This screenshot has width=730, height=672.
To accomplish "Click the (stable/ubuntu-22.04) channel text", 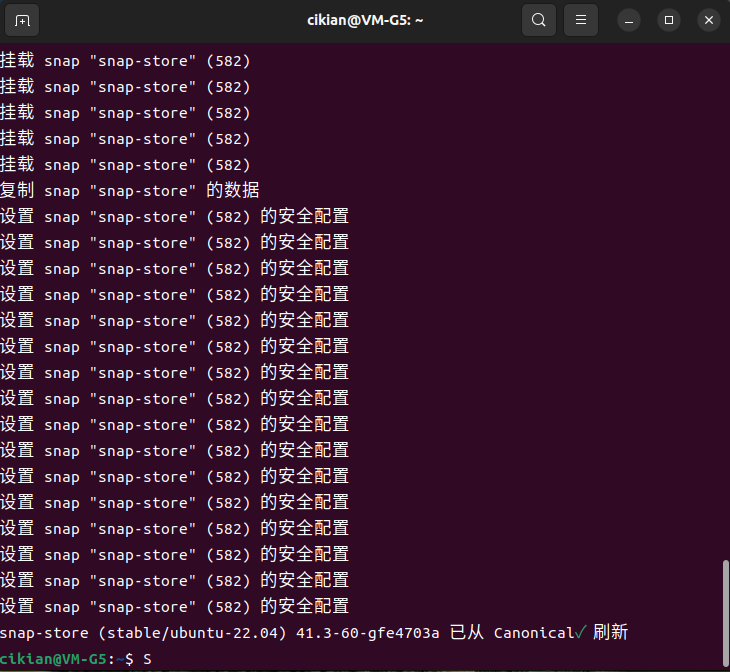I will click(x=192, y=633).
